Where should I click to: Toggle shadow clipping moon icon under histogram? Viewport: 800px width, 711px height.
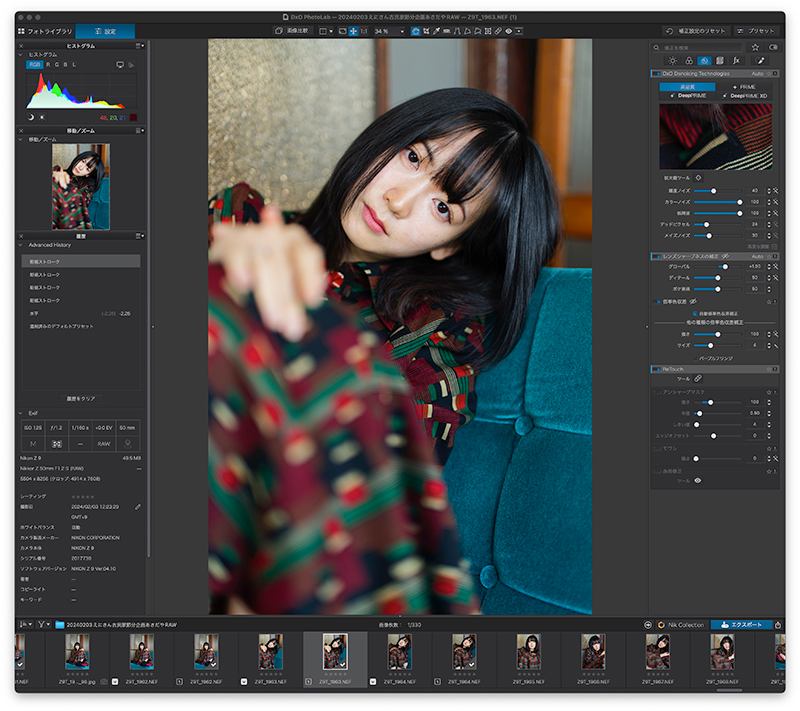click(x=31, y=117)
